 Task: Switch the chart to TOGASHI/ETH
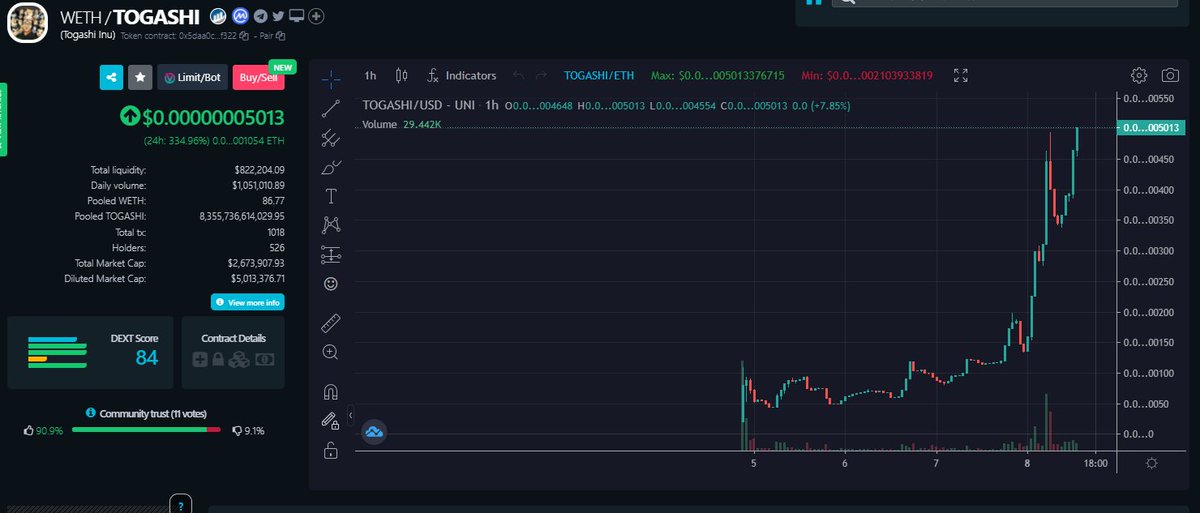click(597, 75)
